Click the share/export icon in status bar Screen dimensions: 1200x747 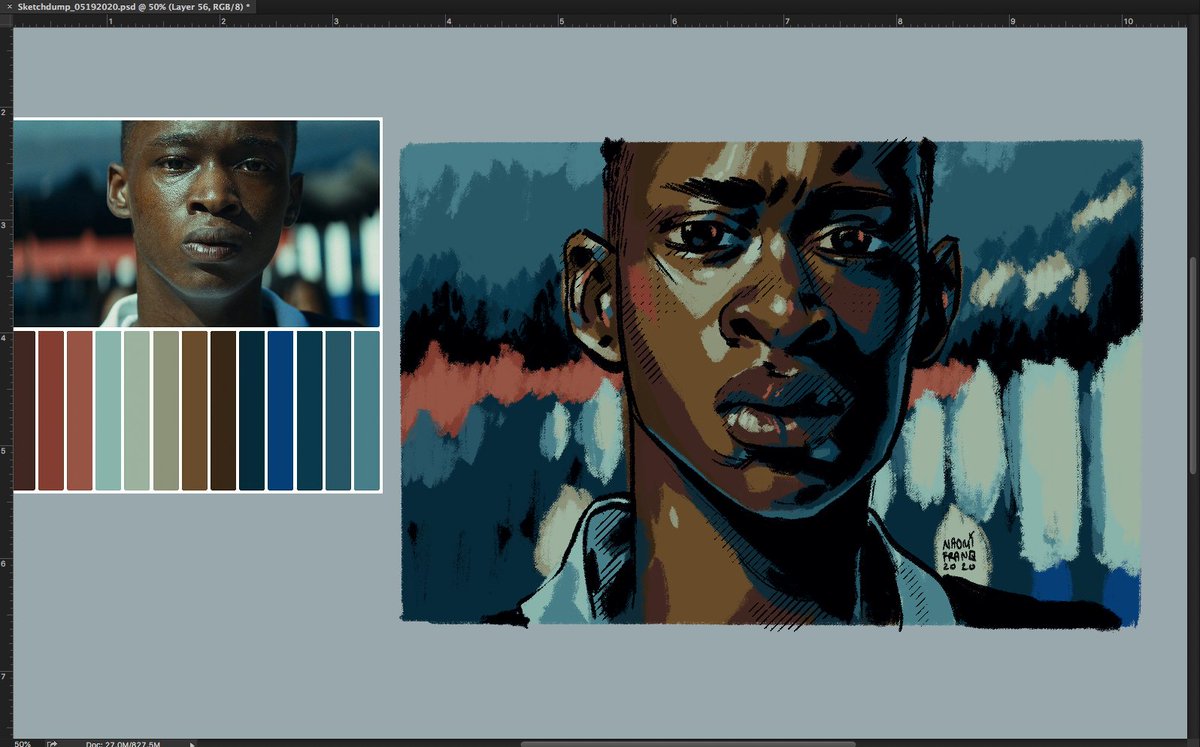click(51, 743)
